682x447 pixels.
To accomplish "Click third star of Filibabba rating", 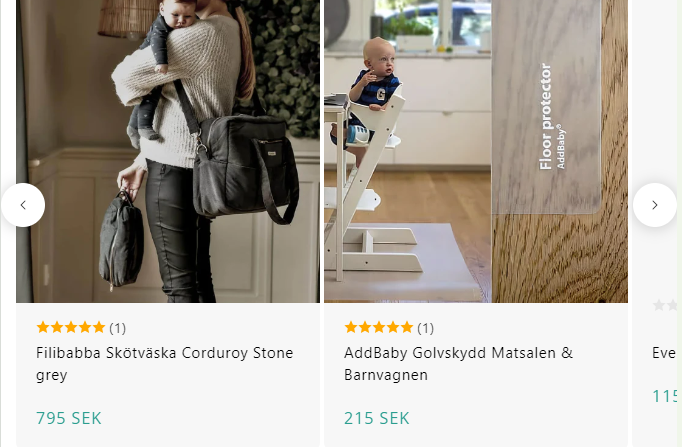I will [71, 327].
